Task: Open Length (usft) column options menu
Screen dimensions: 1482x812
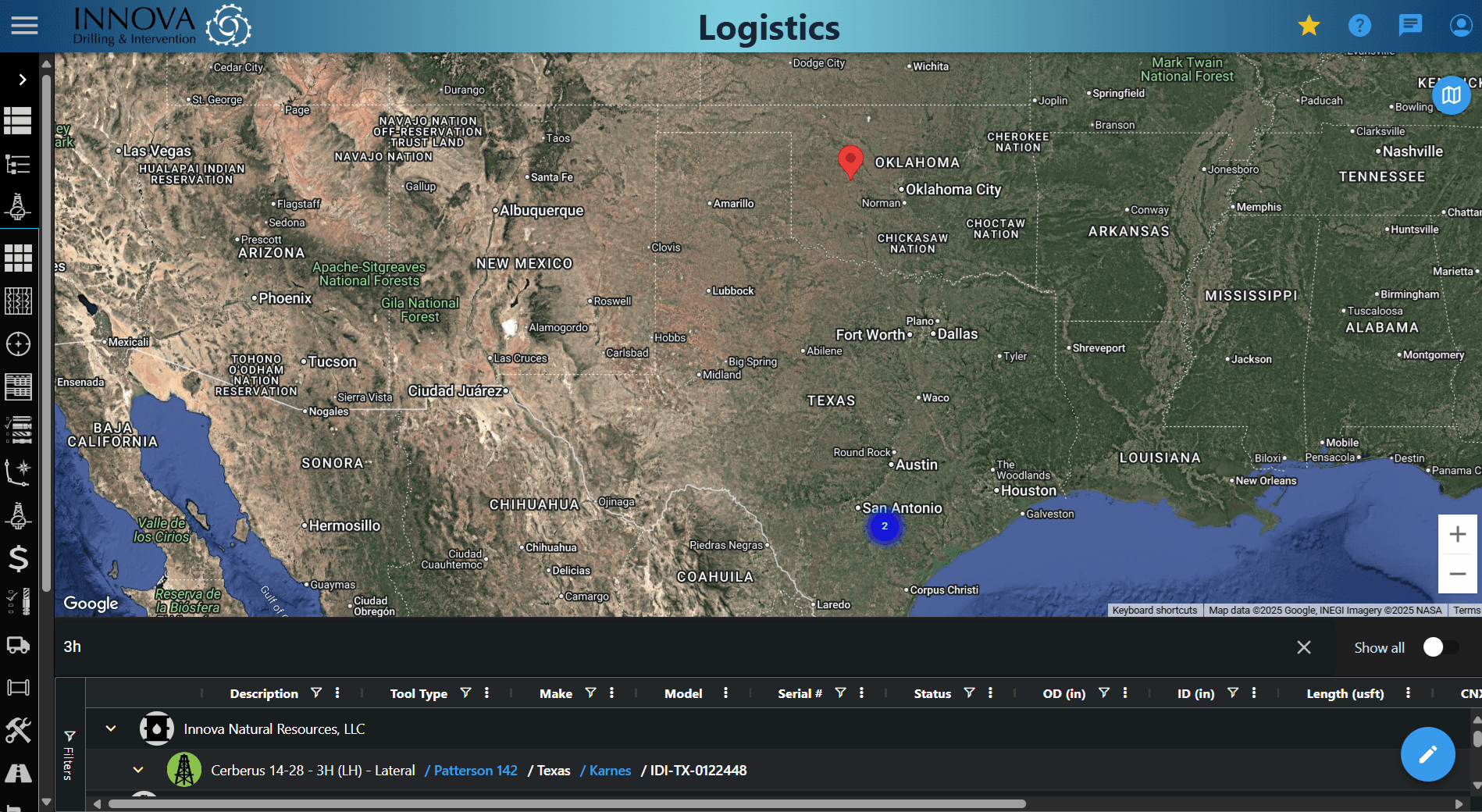Action: coord(1408,693)
